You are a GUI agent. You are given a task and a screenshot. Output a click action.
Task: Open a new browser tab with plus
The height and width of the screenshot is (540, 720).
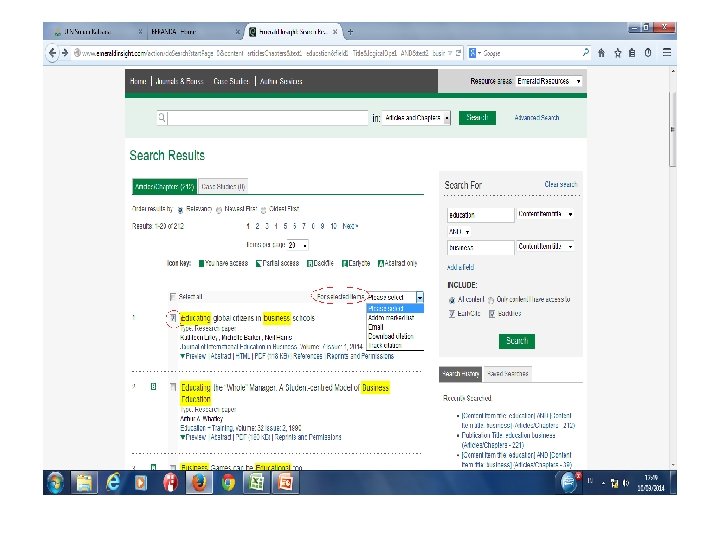(x=350, y=32)
